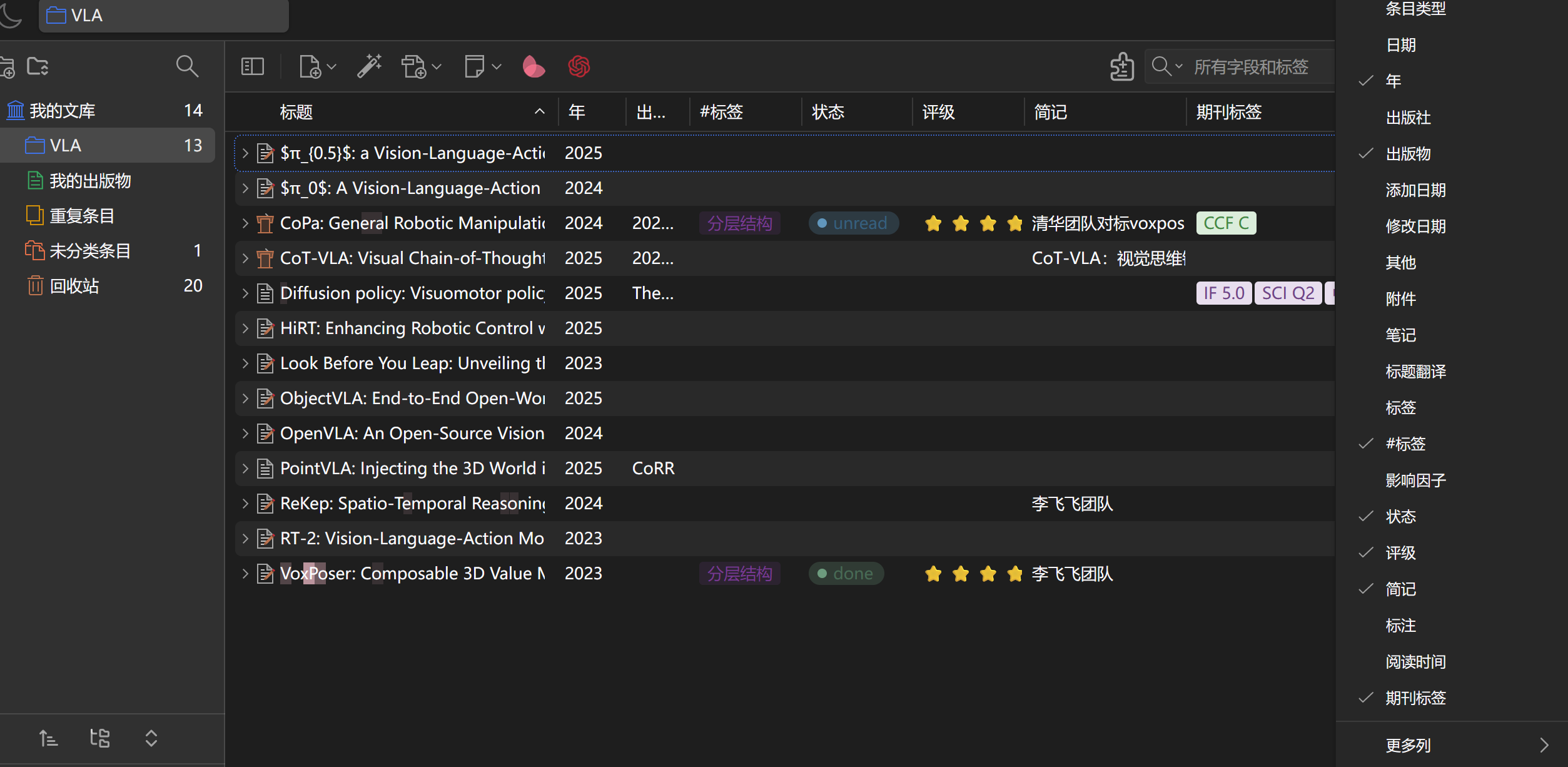Click the CCF C green journal tag

(x=1226, y=223)
